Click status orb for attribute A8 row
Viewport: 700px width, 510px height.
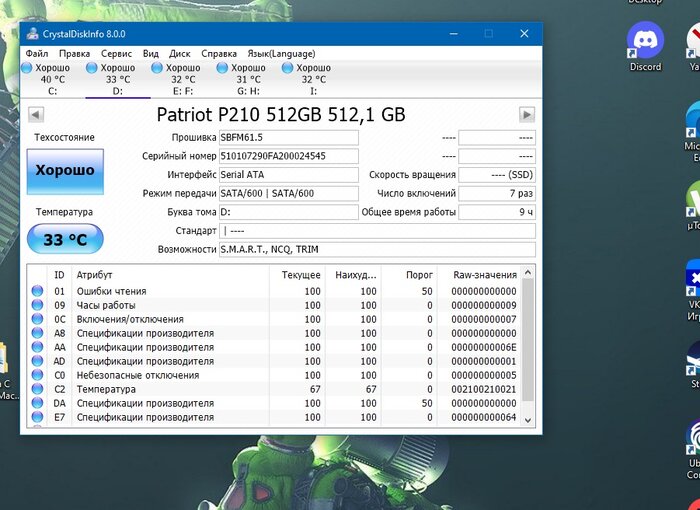[38, 333]
